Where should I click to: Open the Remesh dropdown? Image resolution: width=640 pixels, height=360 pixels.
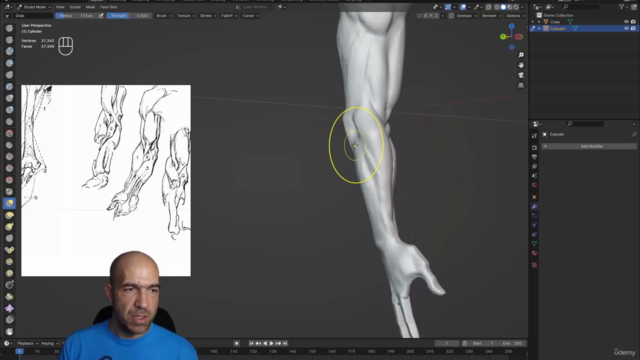(x=491, y=16)
